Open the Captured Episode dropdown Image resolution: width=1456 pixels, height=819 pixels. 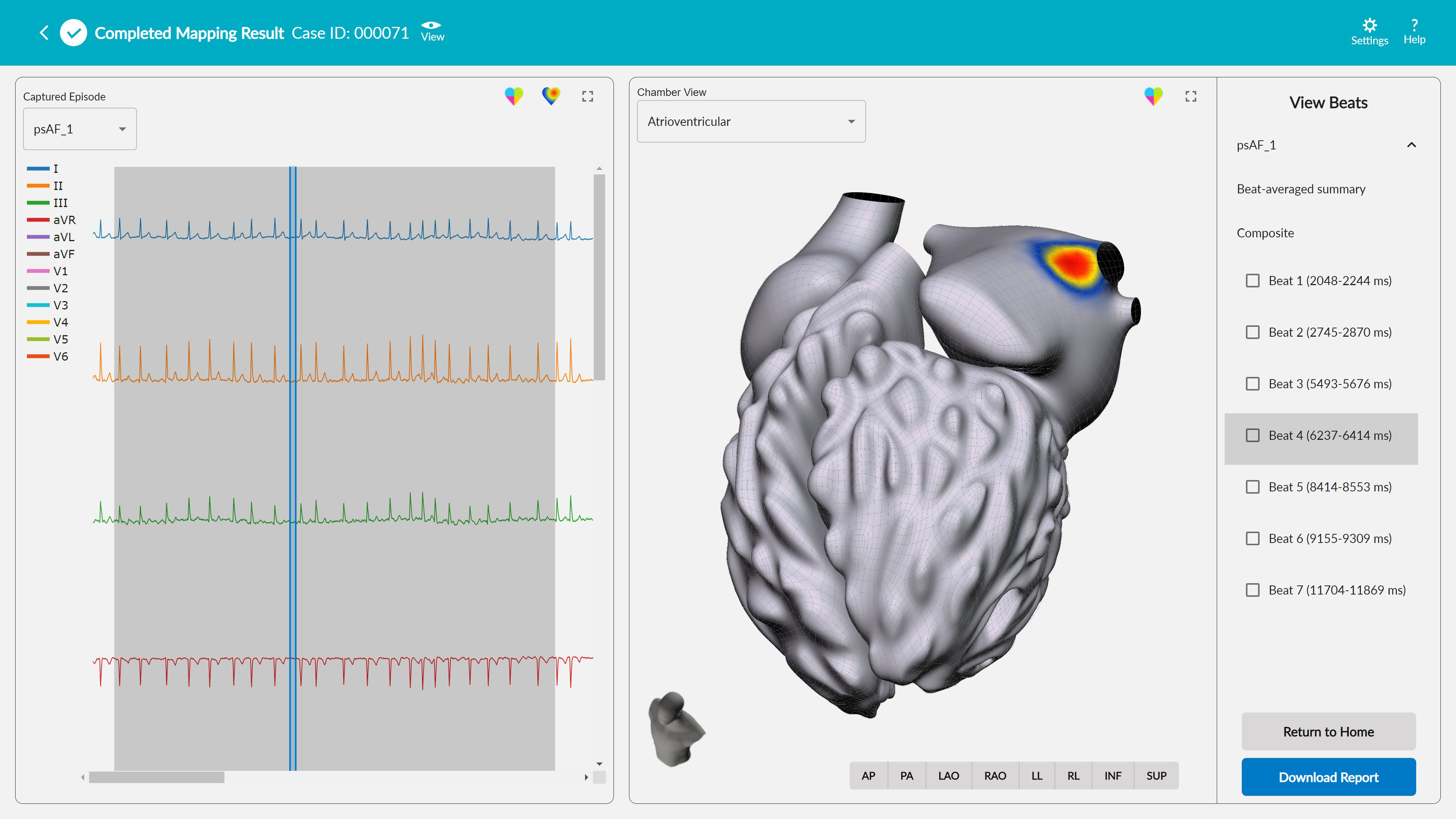point(79,128)
